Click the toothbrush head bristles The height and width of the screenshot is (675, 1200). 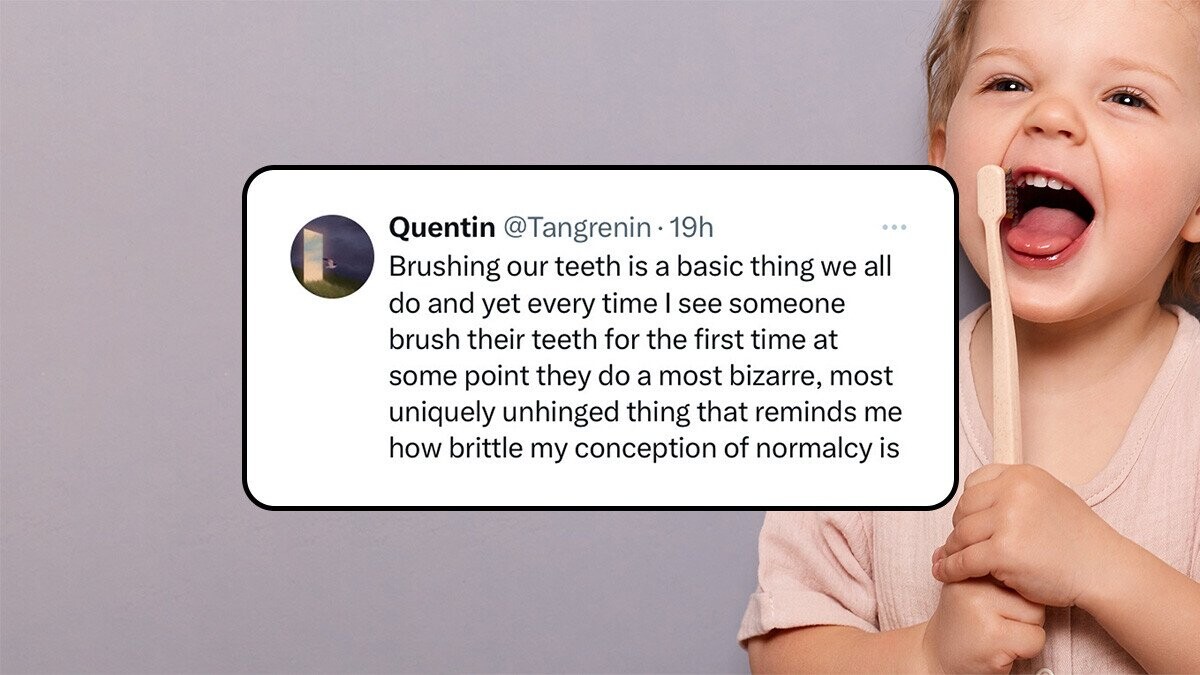(x=1011, y=195)
